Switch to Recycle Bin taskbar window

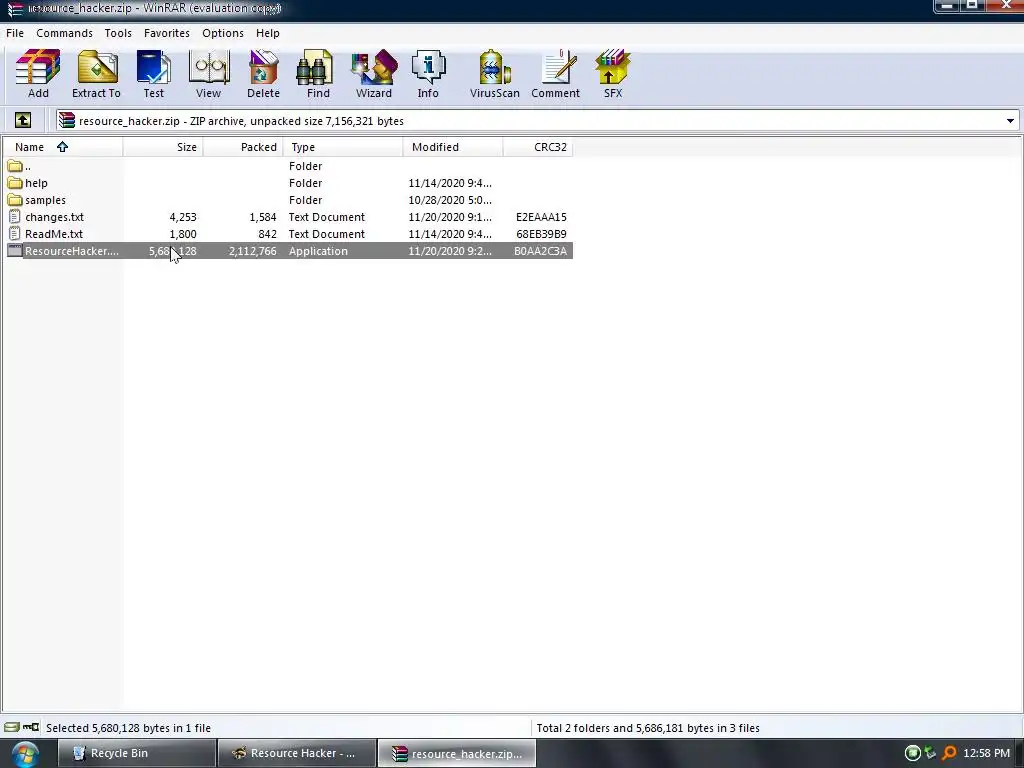coord(136,753)
